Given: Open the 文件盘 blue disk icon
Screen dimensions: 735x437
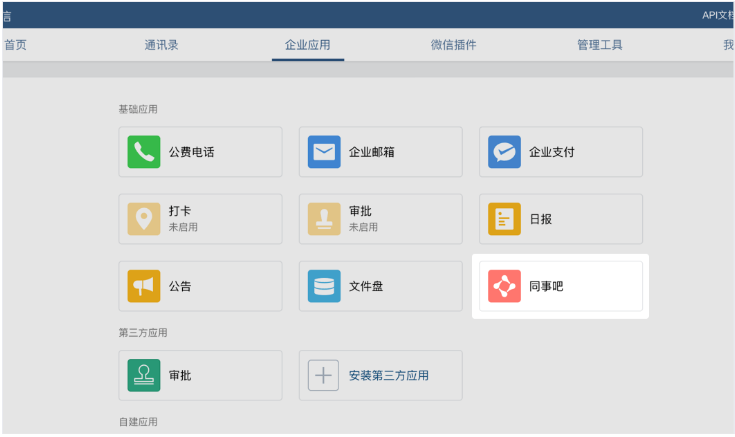Looking at the screenshot, I should [324, 286].
